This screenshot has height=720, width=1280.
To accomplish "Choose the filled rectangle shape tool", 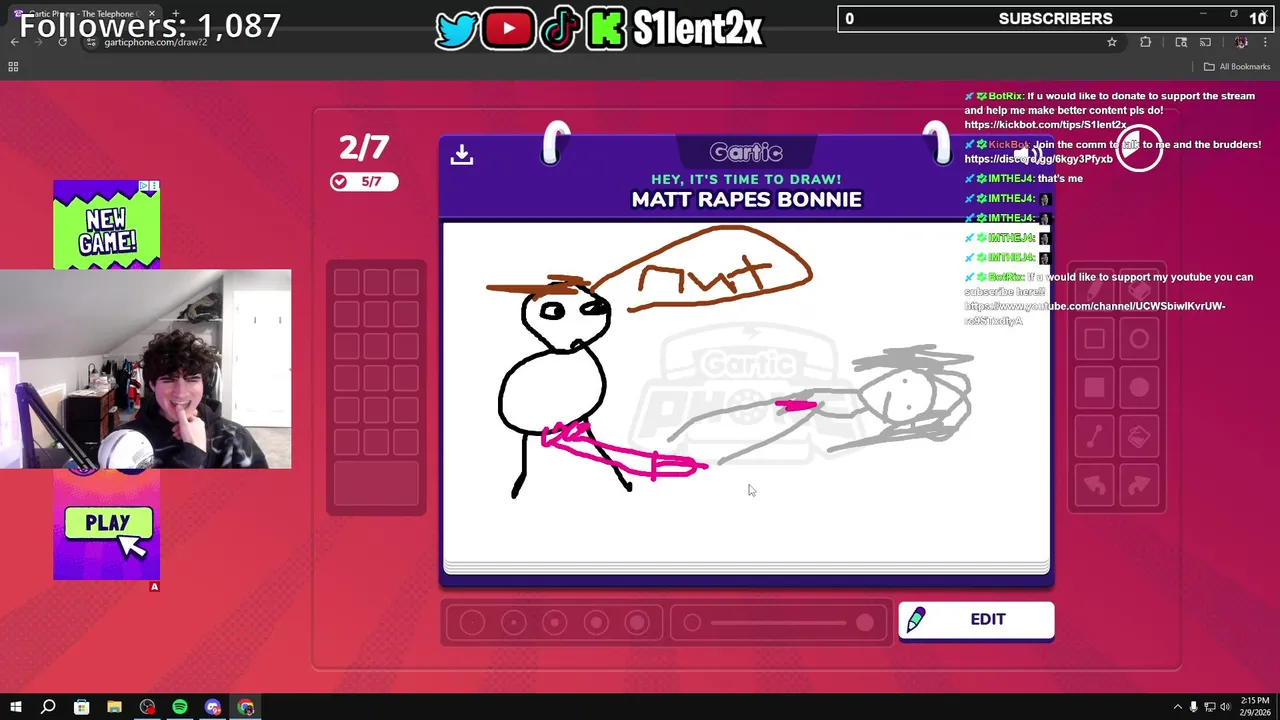I will coord(1094,388).
